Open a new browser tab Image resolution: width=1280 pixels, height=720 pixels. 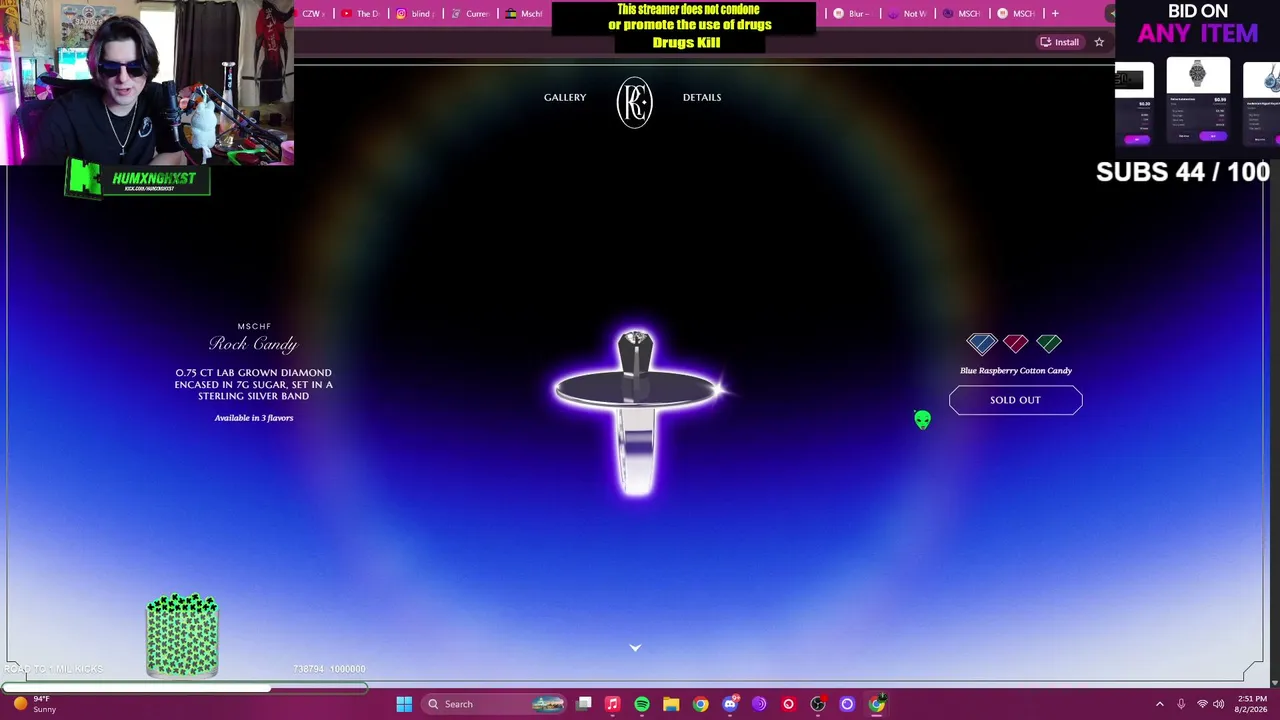click(x=1055, y=13)
